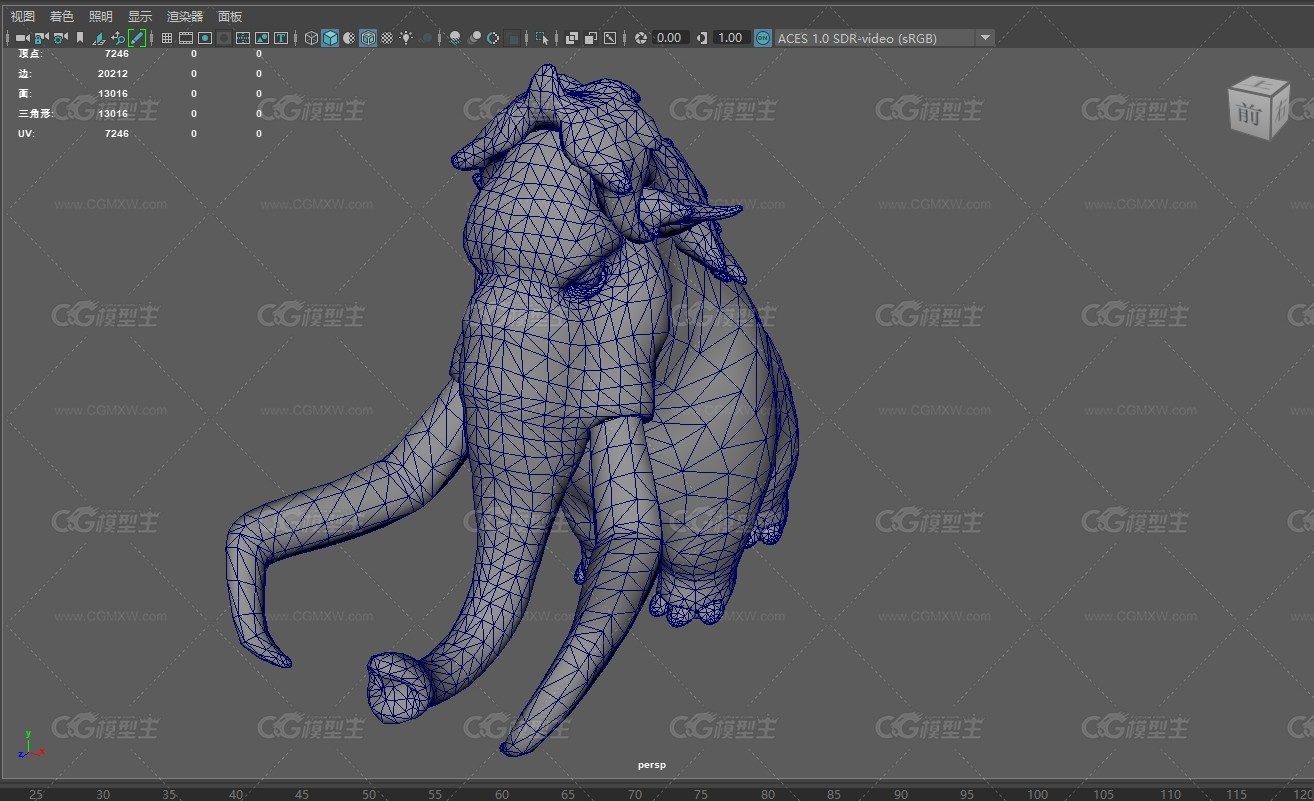
Task: Click the XYZ axis indicator in the viewport corner
Action: point(31,745)
